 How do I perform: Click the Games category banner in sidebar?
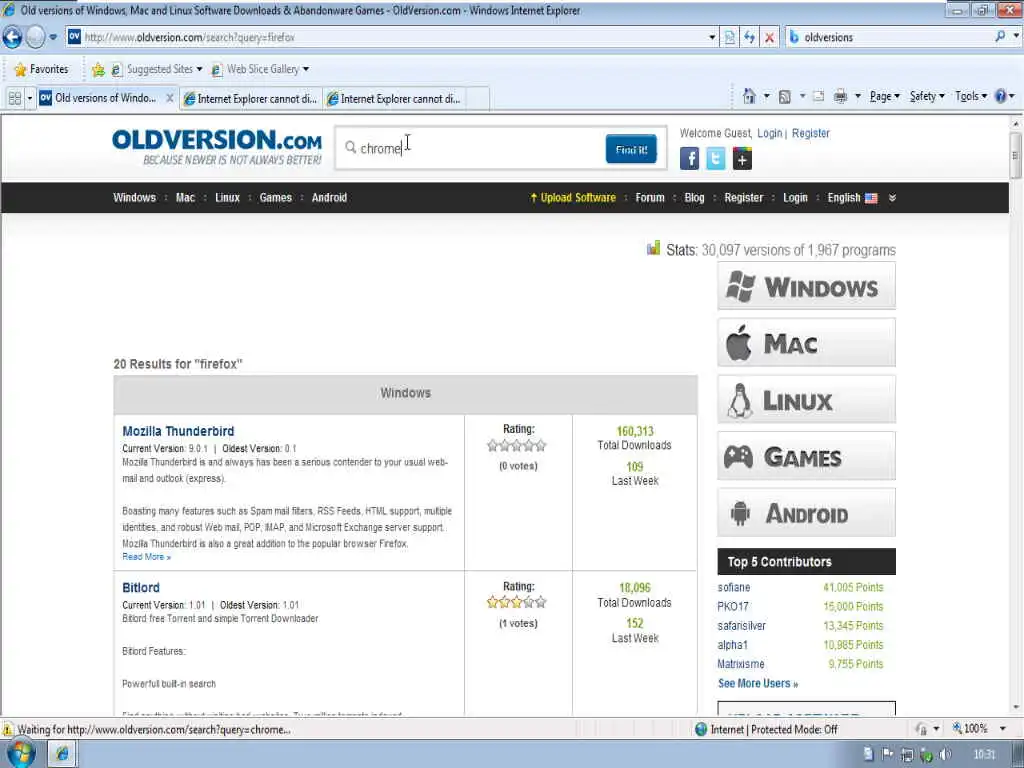click(807, 456)
